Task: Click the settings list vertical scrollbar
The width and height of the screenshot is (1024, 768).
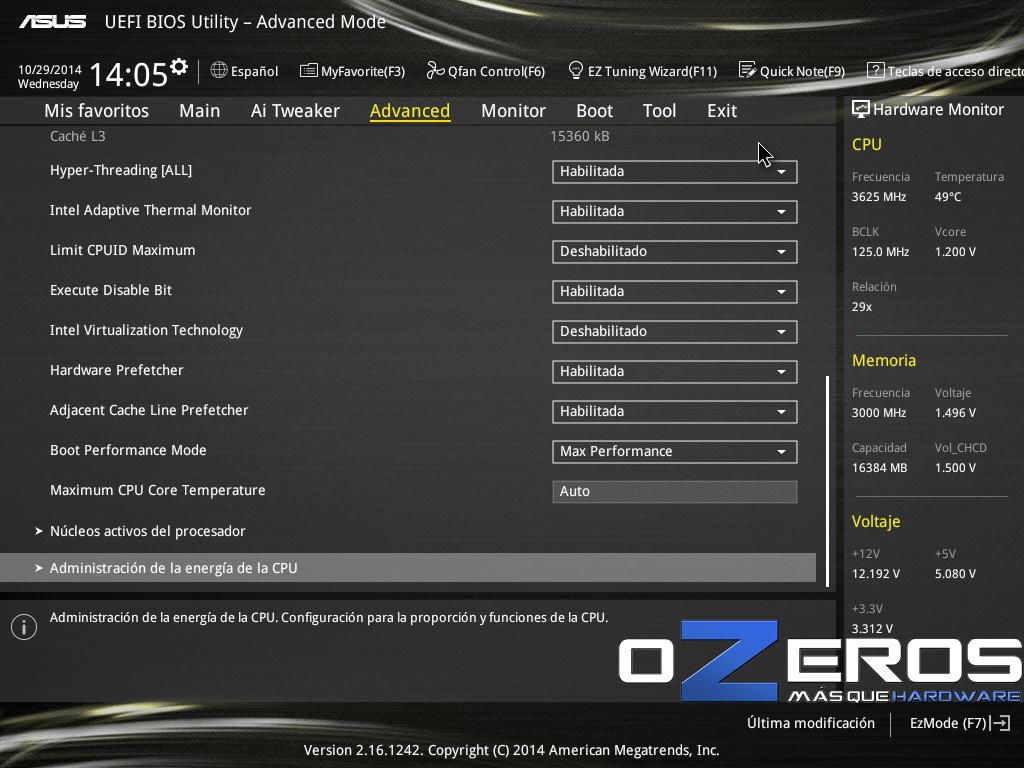Action: pyautogui.click(x=827, y=481)
